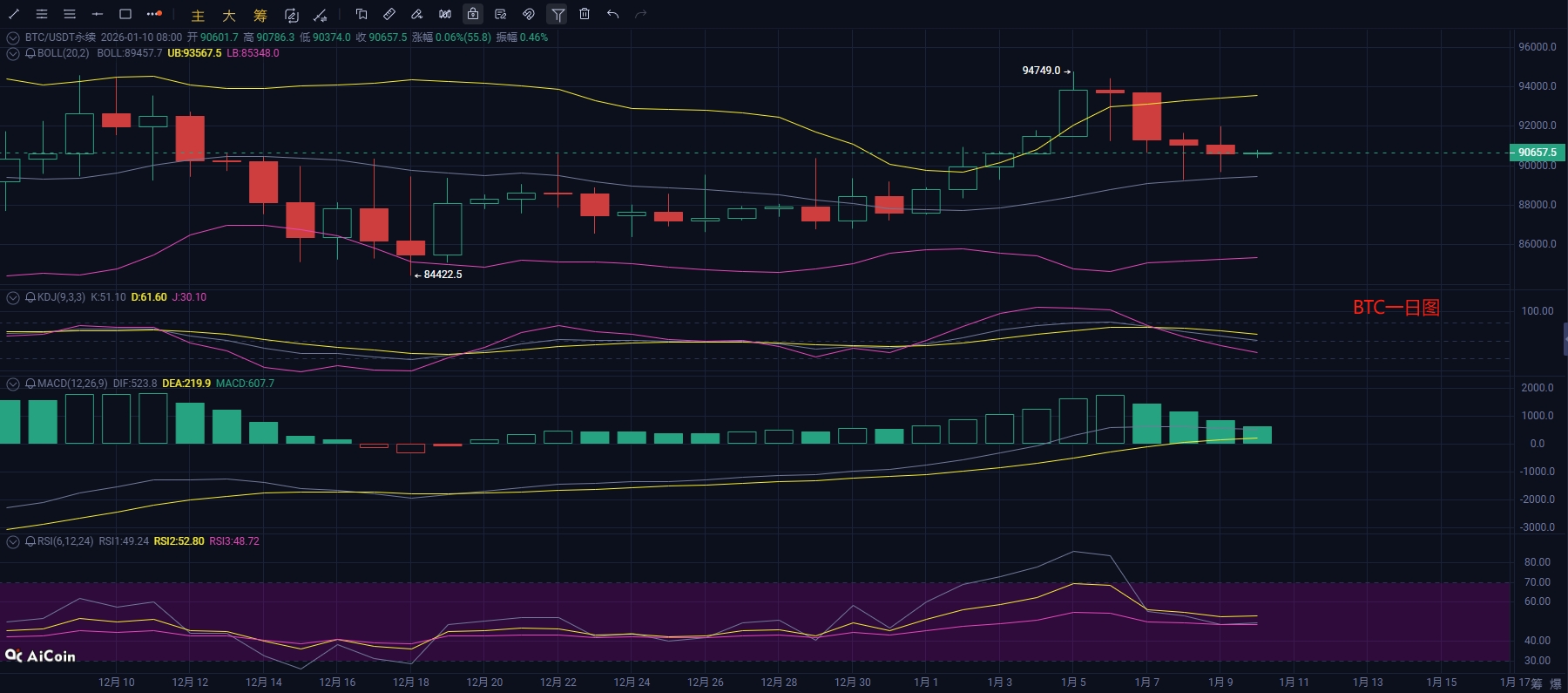Toggle the BOLL indicator alert bell
This screenshot has width=1568, height=693.
click(30, 53)
